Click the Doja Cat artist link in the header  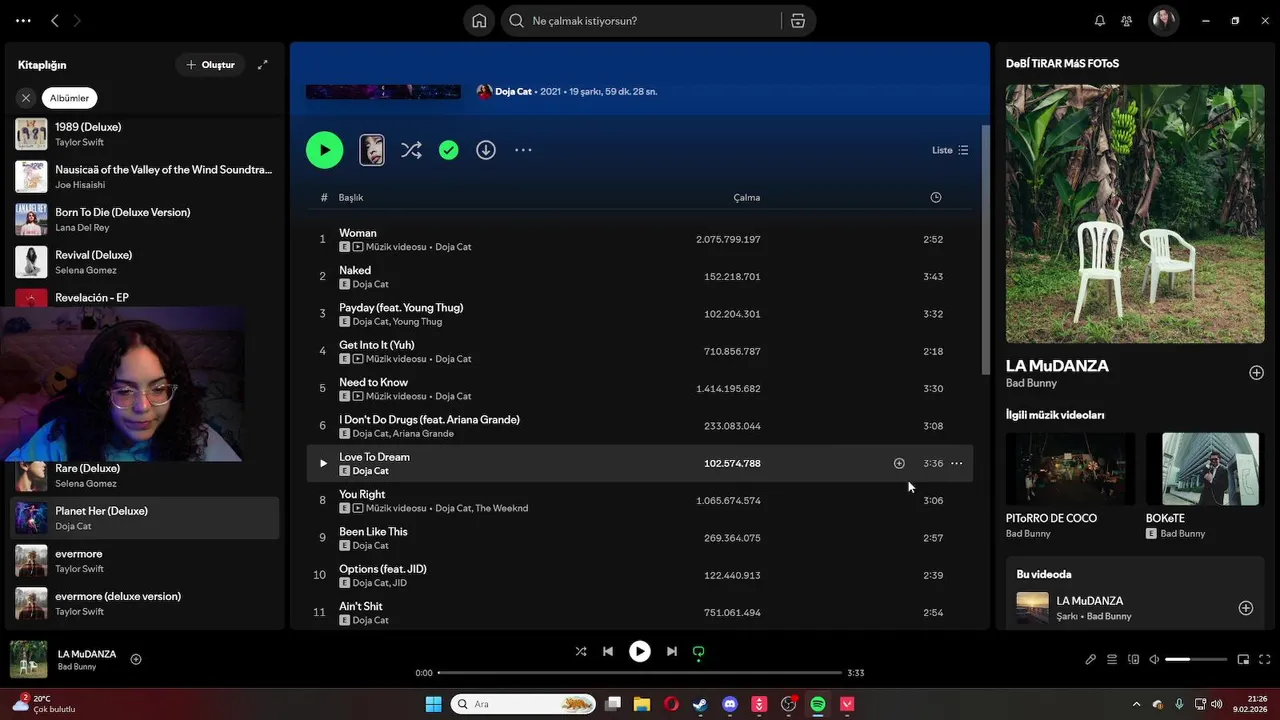(x=513, y=91)
